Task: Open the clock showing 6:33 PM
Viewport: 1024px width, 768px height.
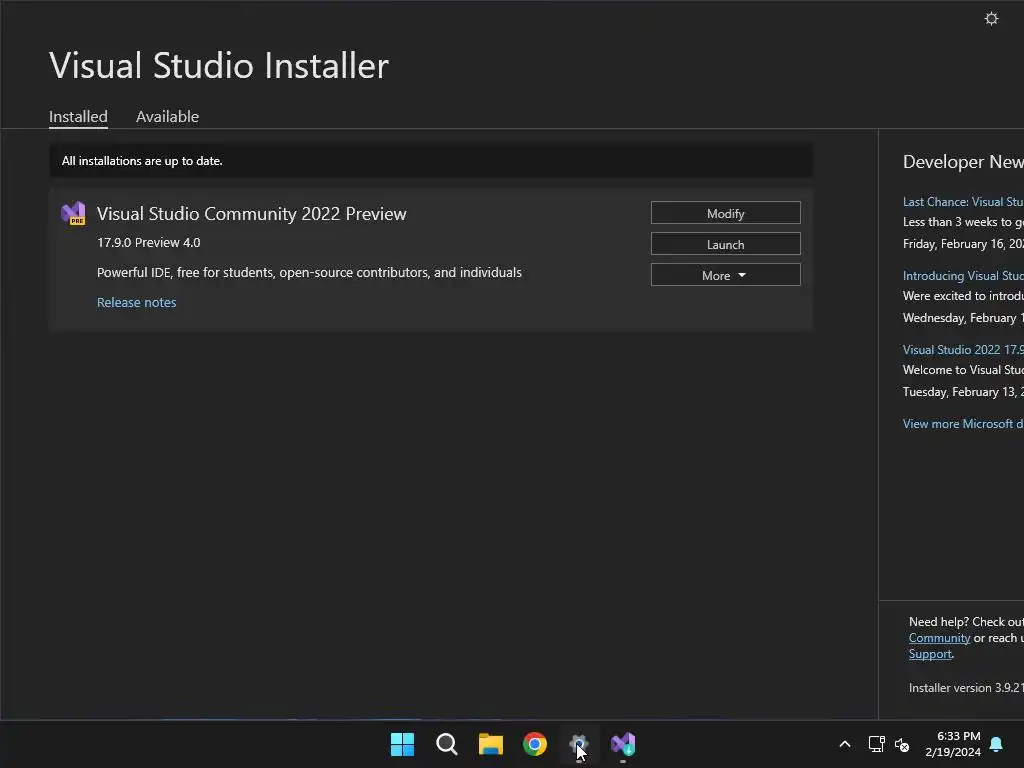Action: (953, 744)
